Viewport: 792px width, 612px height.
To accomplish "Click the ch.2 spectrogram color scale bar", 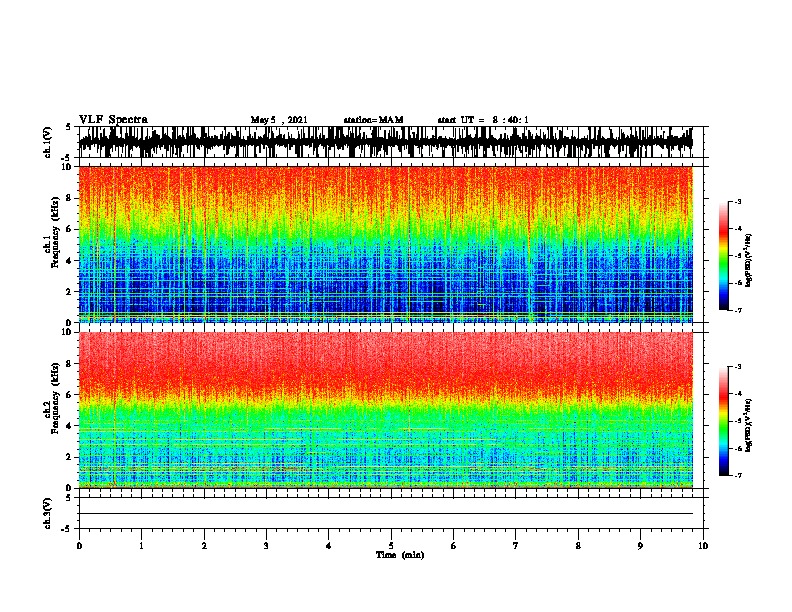I will pyautogui.click(x=723, y=421).
